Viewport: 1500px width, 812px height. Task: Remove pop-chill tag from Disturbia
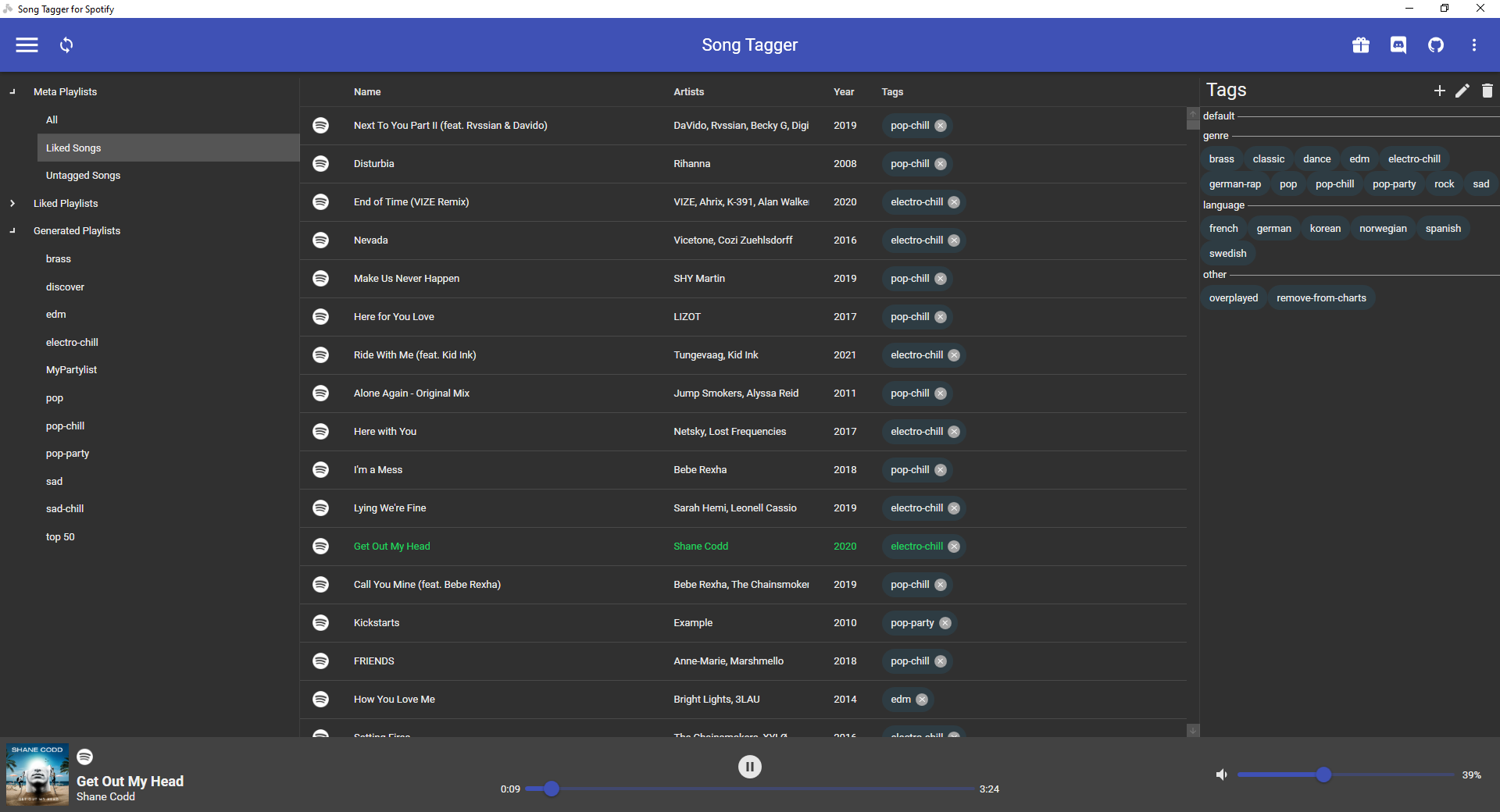coord(941,164)
